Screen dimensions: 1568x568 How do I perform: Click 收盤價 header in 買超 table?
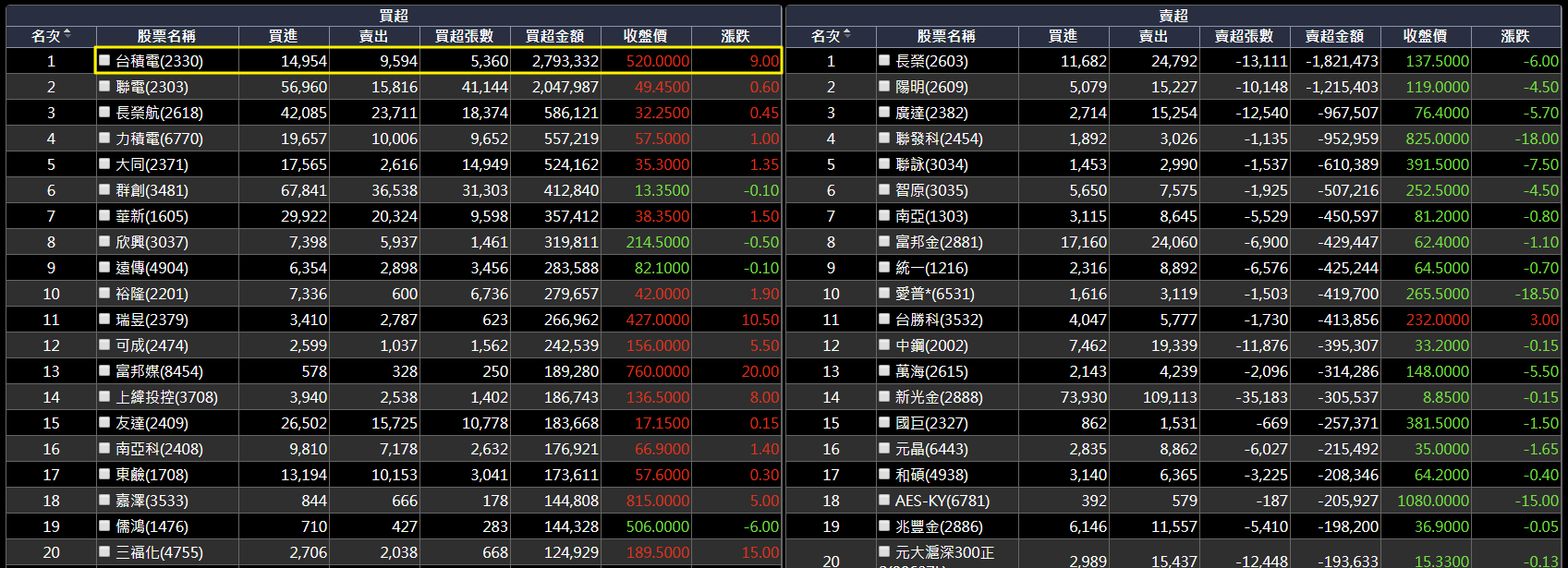pos(646,36)
